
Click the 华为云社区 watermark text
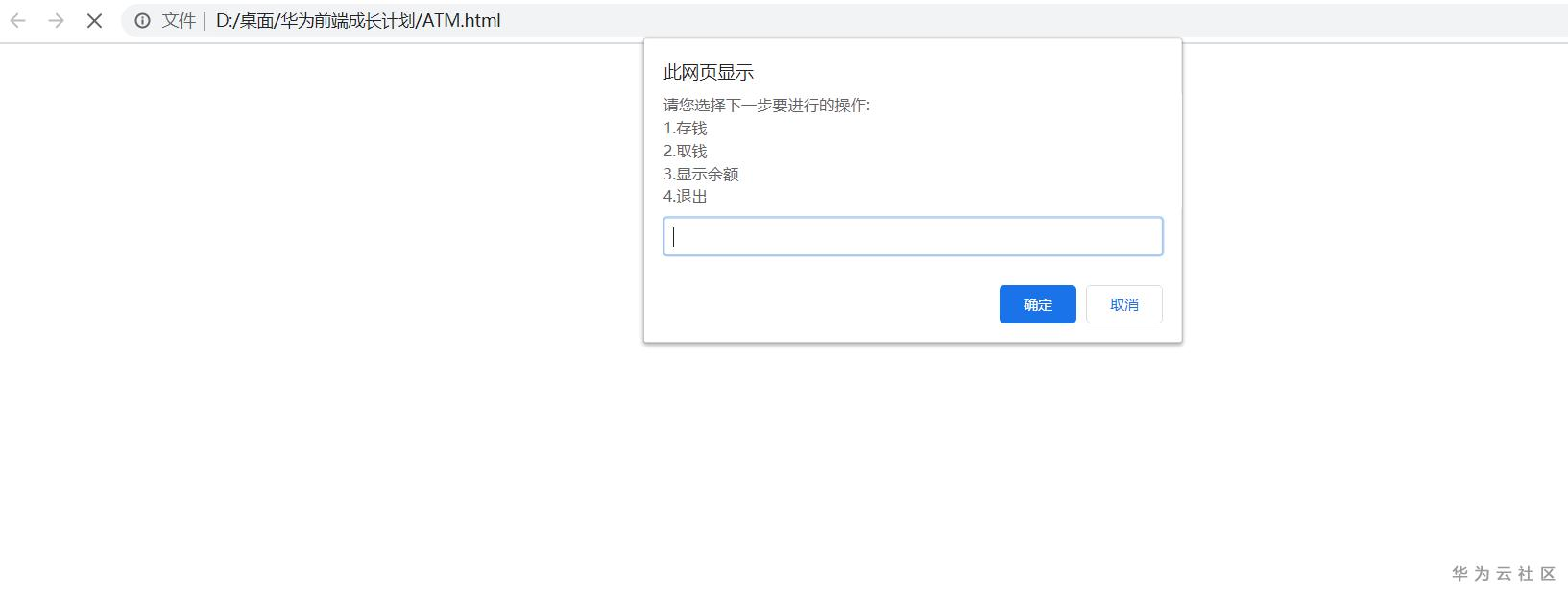click(x=1503, y=573)
